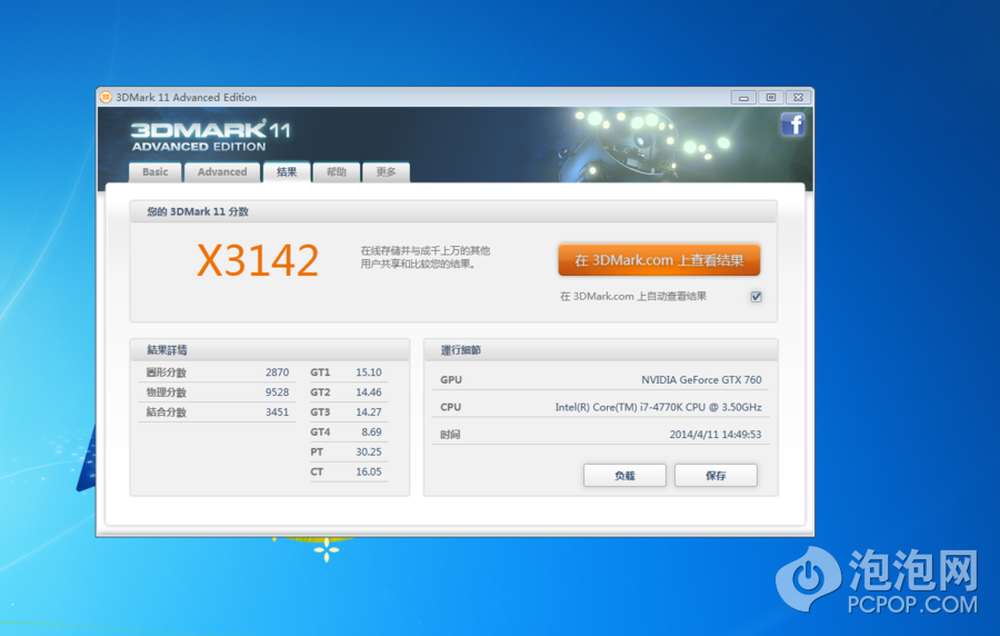Open the 帮助 tab
Viewport: 1000px width, 636px height.
pyautogui.click(x=336, y=172)
